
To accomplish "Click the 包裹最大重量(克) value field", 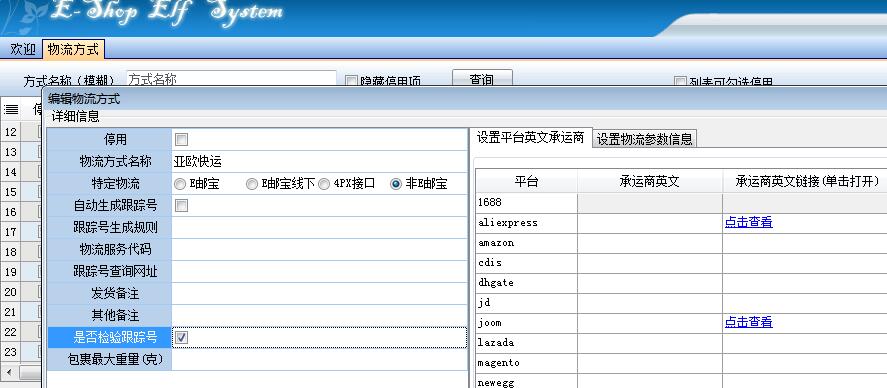I will (x=319, y=360).
